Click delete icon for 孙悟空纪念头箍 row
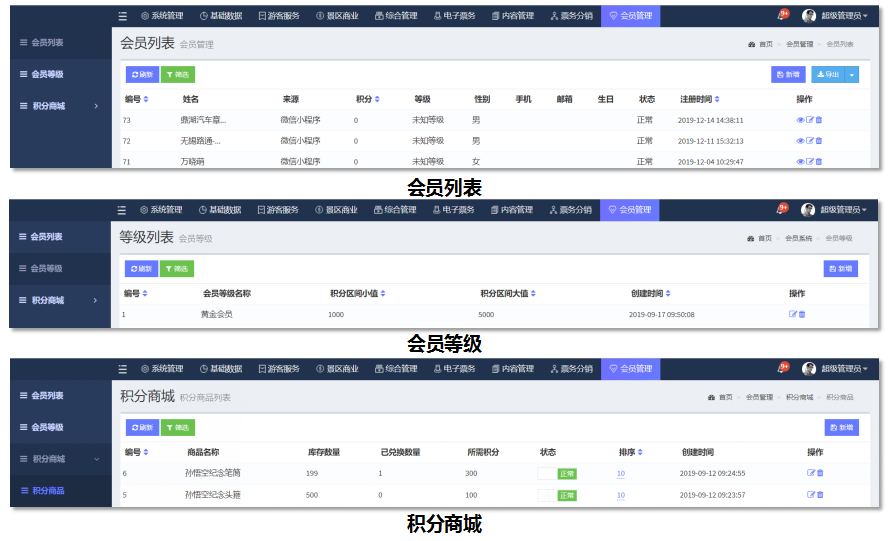893x541 pixels. (820, 495)
